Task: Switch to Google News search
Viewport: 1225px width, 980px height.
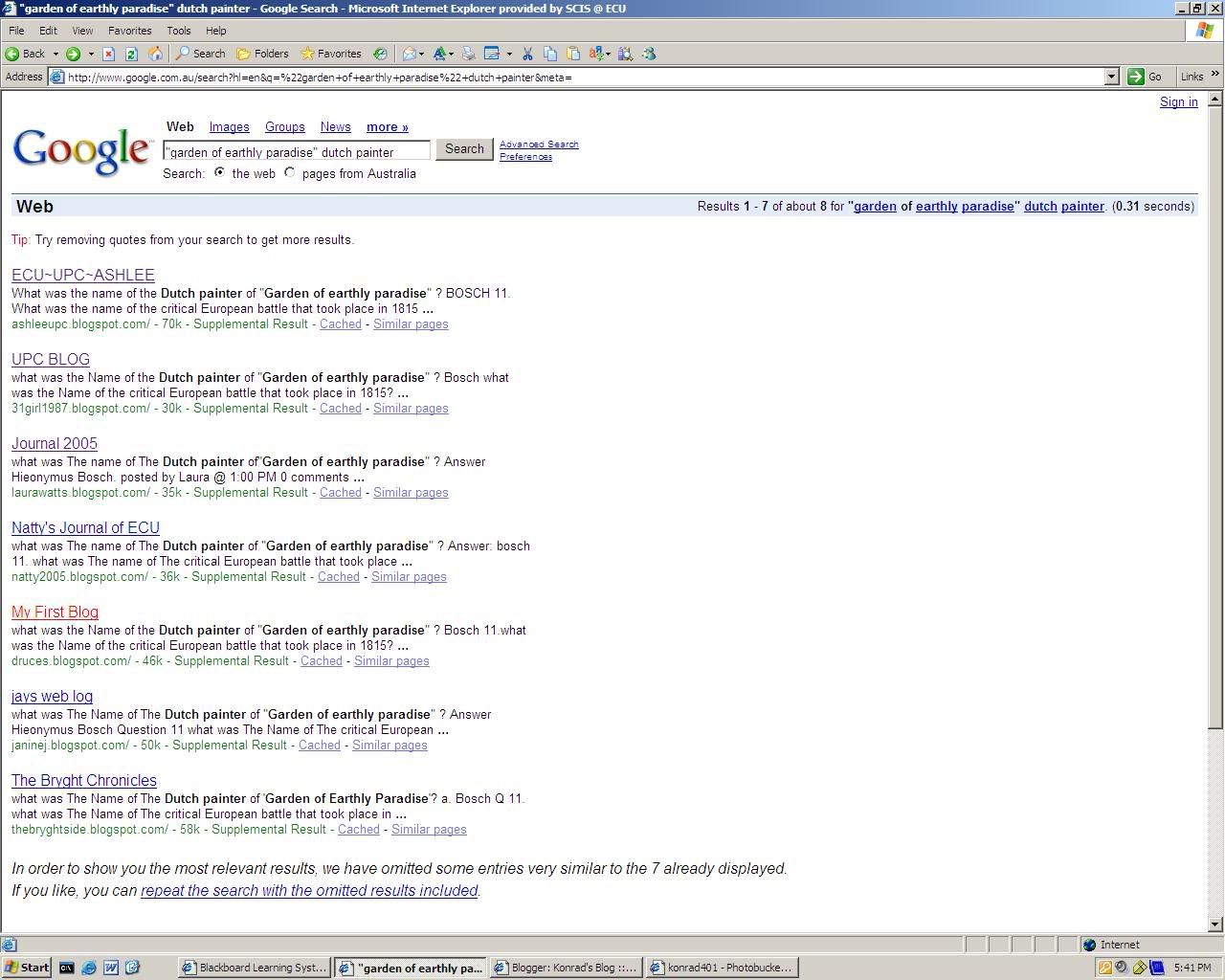Action: (336, 127)
